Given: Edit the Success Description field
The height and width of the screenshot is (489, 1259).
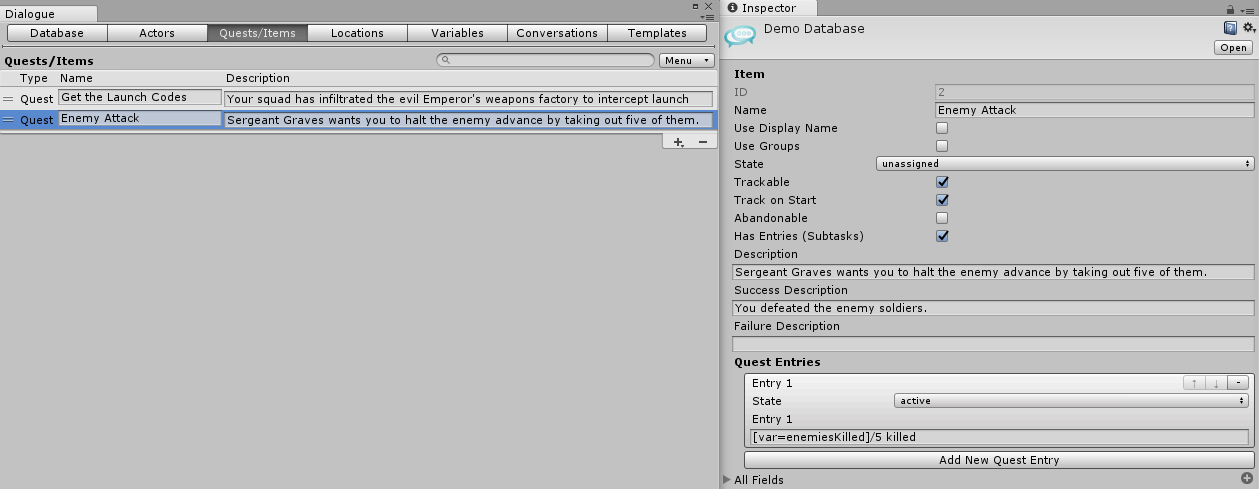Looking at the screenshot, I should point(993,308).
